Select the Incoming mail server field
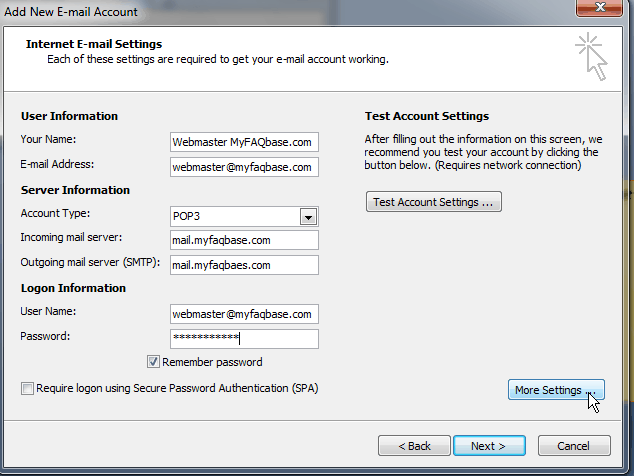The height and width of the screenshot is (476, 634). pos(244,240)
